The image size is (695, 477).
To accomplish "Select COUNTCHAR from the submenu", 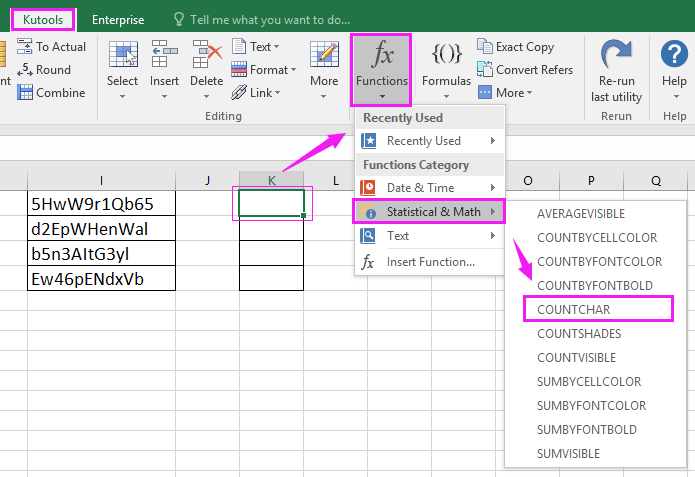I will click(x=598, y=309).
